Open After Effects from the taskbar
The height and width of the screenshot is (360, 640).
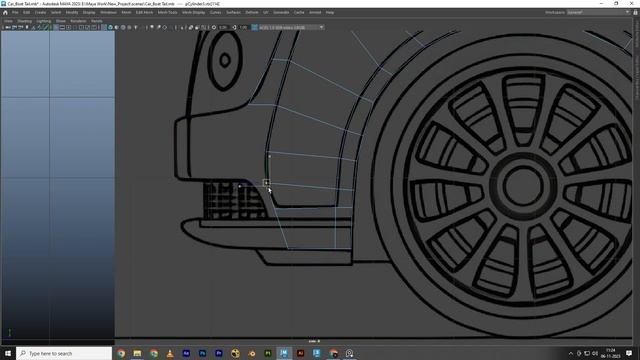pos(186,353)
